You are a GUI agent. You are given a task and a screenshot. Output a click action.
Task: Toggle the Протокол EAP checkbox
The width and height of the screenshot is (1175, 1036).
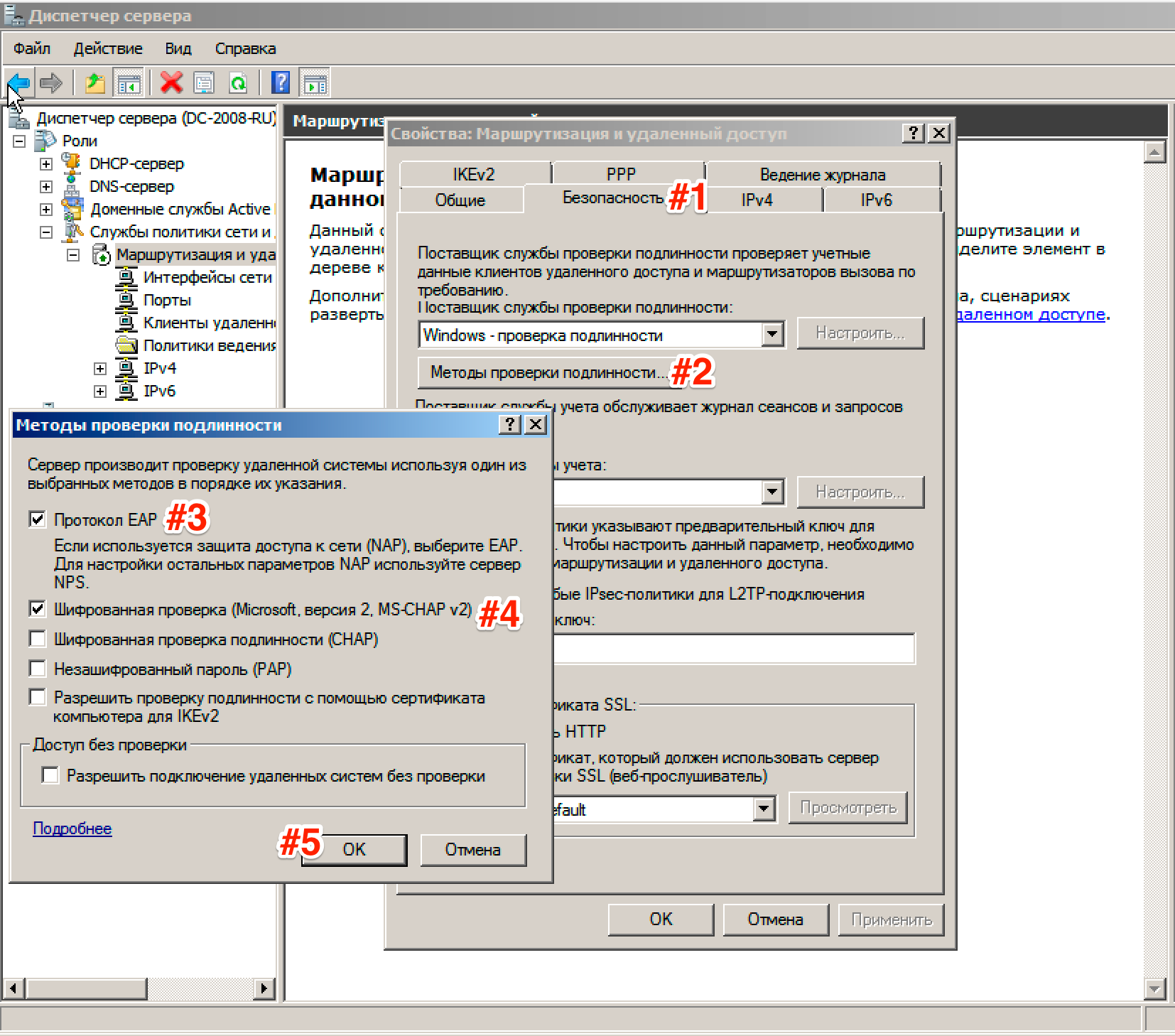tap(38, 519)
